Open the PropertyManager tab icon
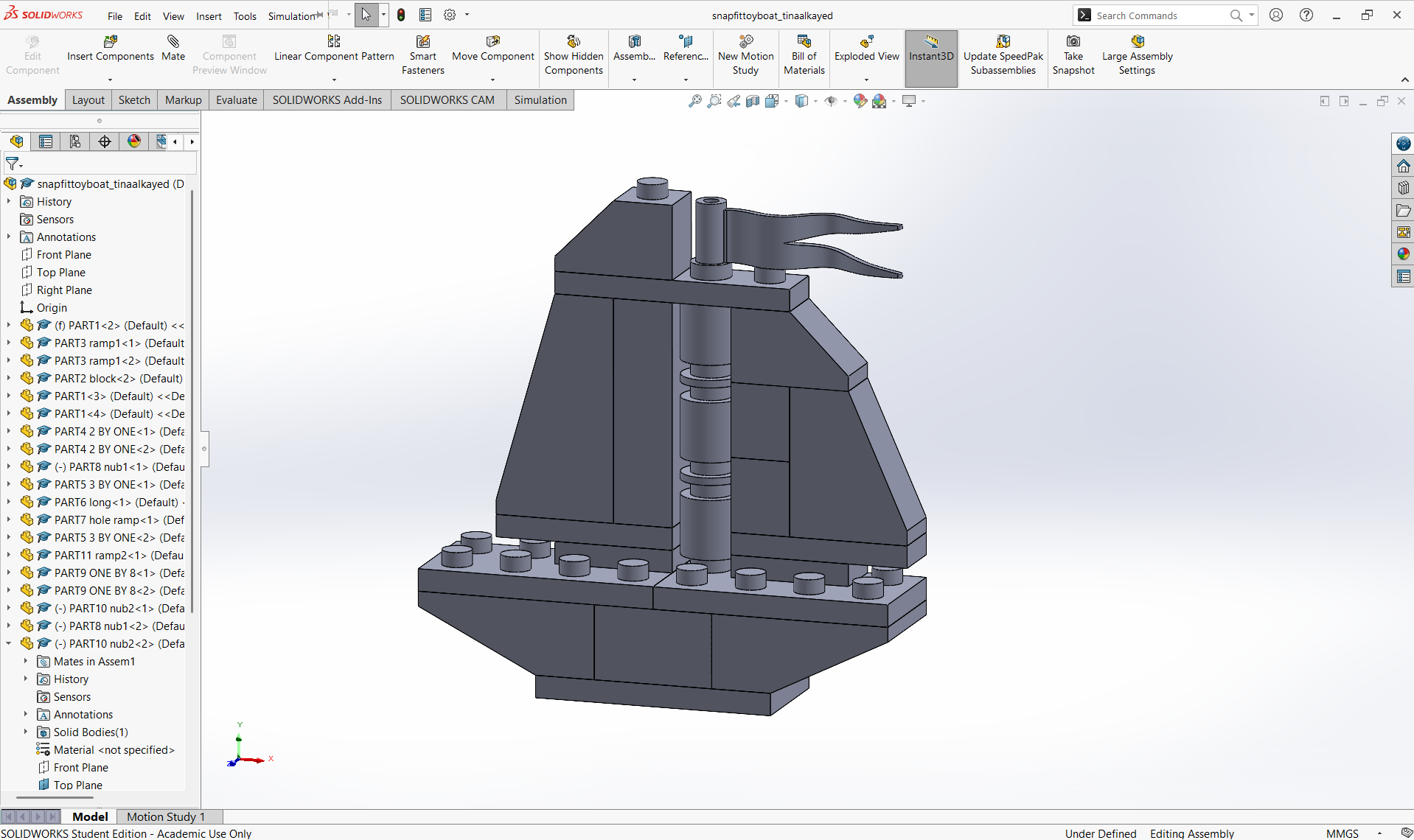Image resolution: width=1414 pixels, height=840 pixels. (46, 141)
